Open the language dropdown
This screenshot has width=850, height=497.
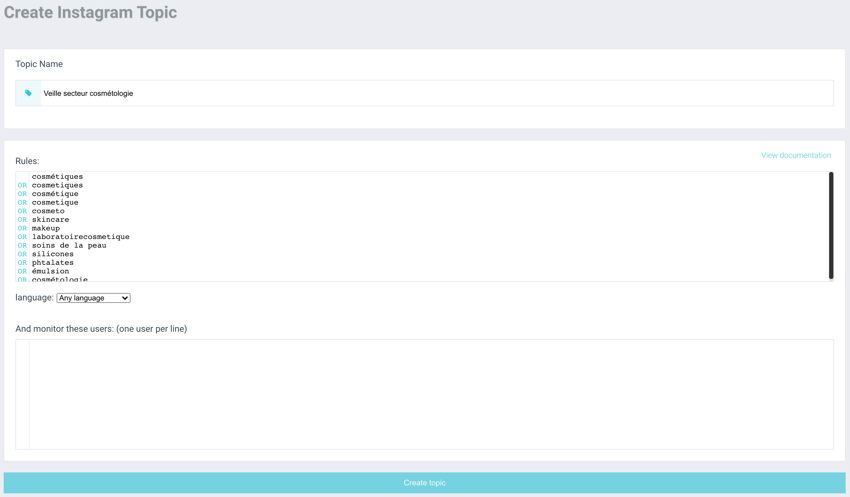pos(93,298)
